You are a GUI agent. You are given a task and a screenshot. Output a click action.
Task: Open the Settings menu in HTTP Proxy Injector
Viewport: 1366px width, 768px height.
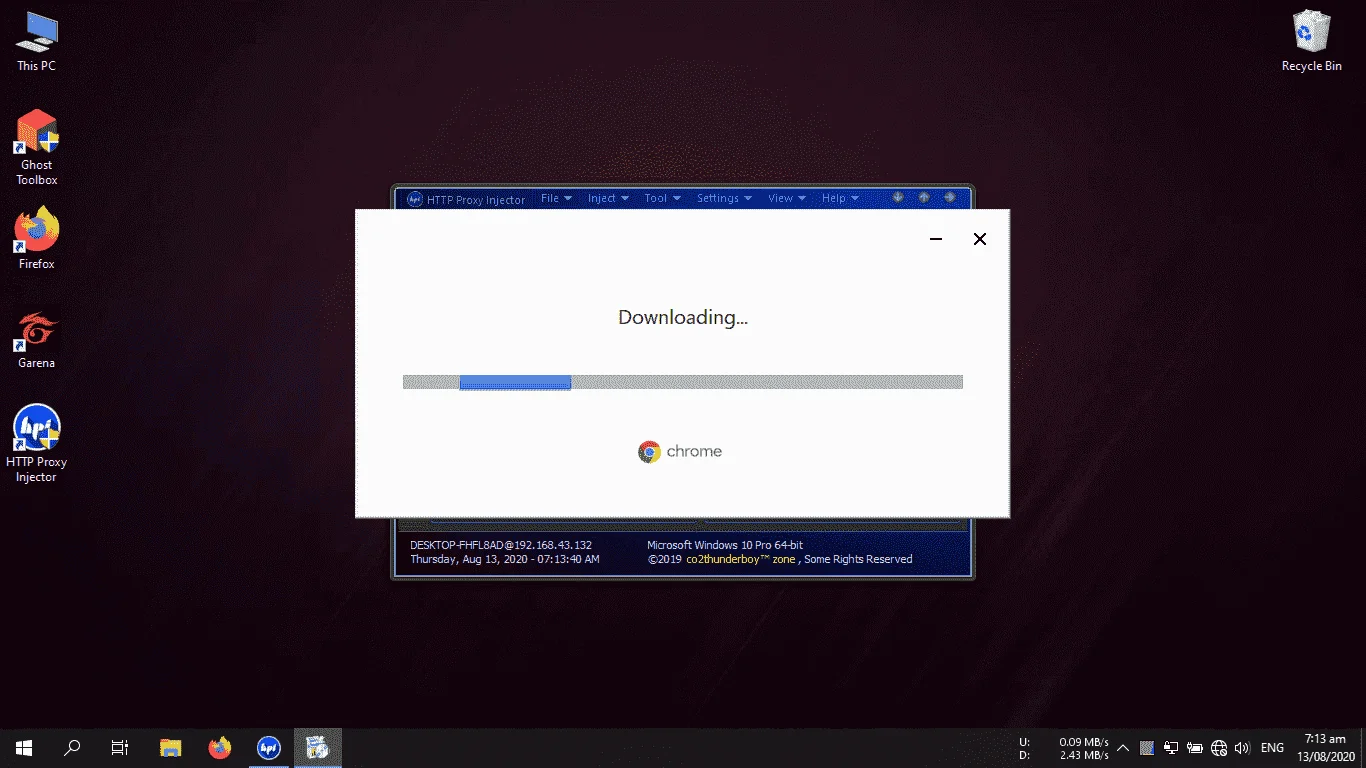coord(724,198)
